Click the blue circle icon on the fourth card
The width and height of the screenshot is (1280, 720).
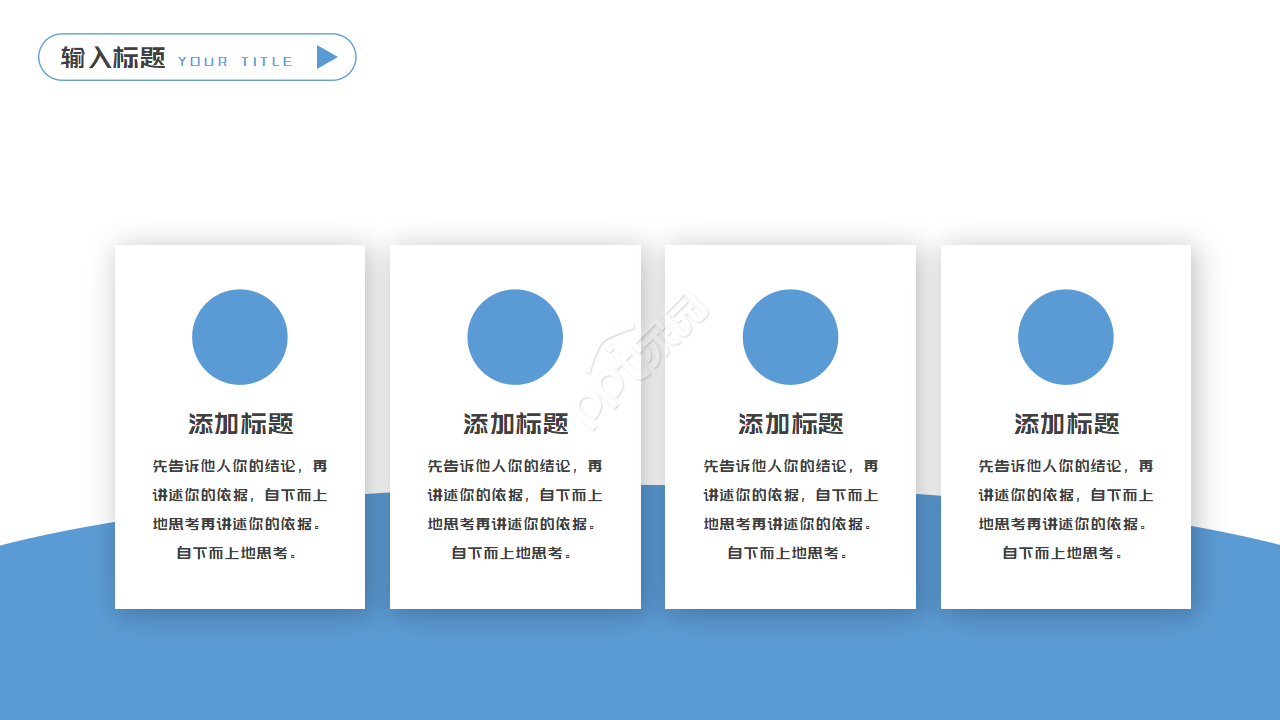click(x=1065, y=337)
